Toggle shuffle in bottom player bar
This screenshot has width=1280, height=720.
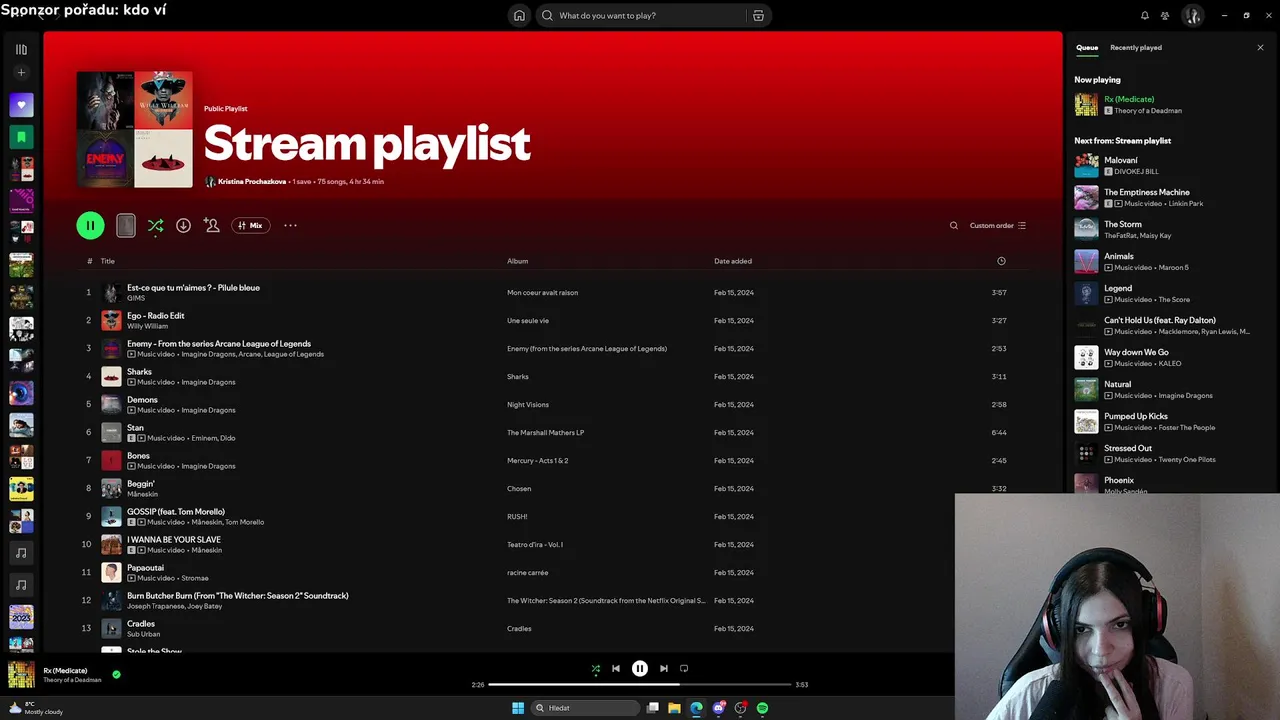point(596,668)
